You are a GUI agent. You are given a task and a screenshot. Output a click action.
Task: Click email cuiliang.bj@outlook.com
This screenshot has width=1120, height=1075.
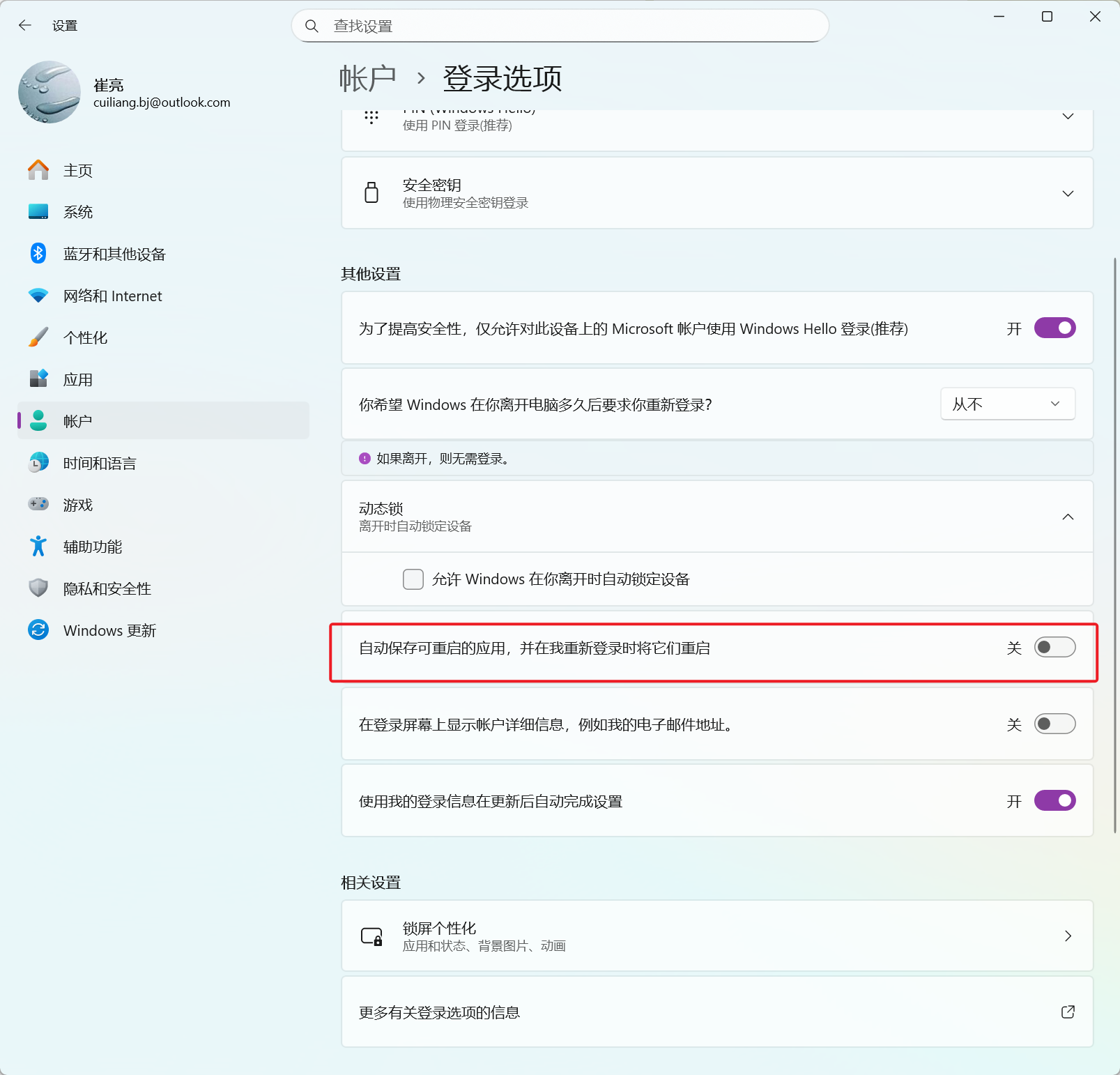pos(162,102)
